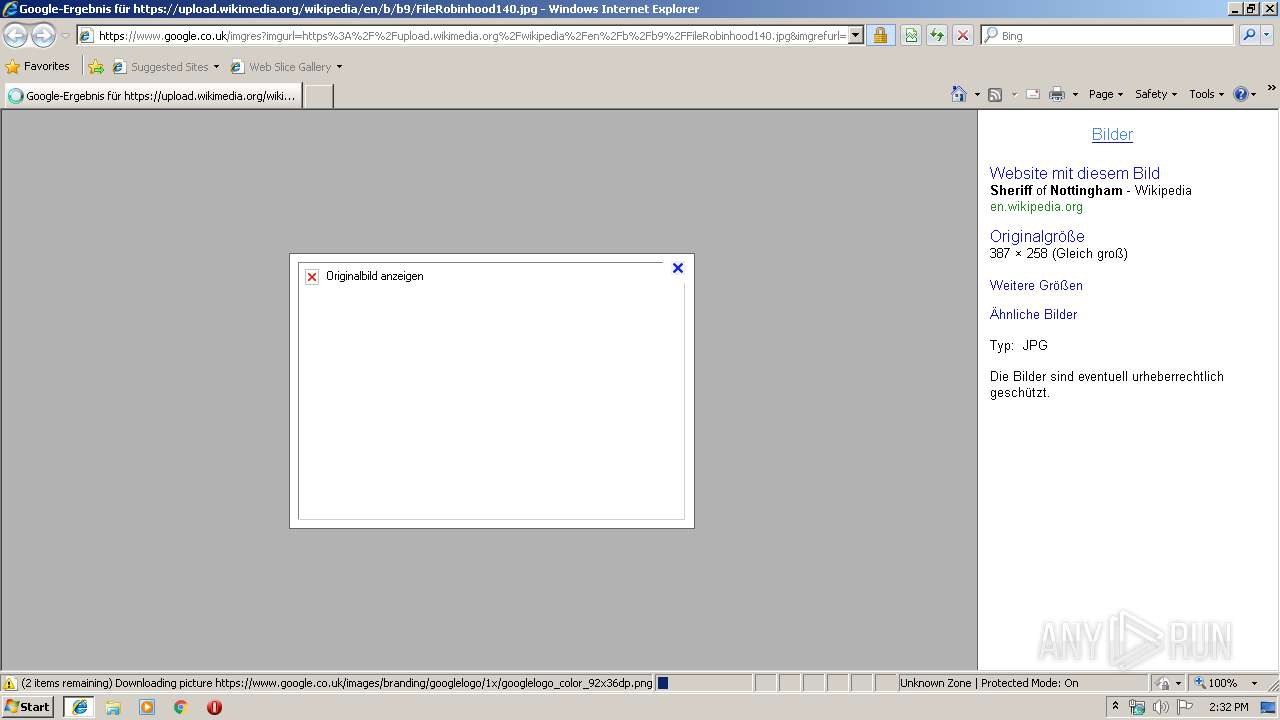Click the Read Mail envelope icon
The height and width of the screenshot is (720, 1280).
(x=1033, y=94)
